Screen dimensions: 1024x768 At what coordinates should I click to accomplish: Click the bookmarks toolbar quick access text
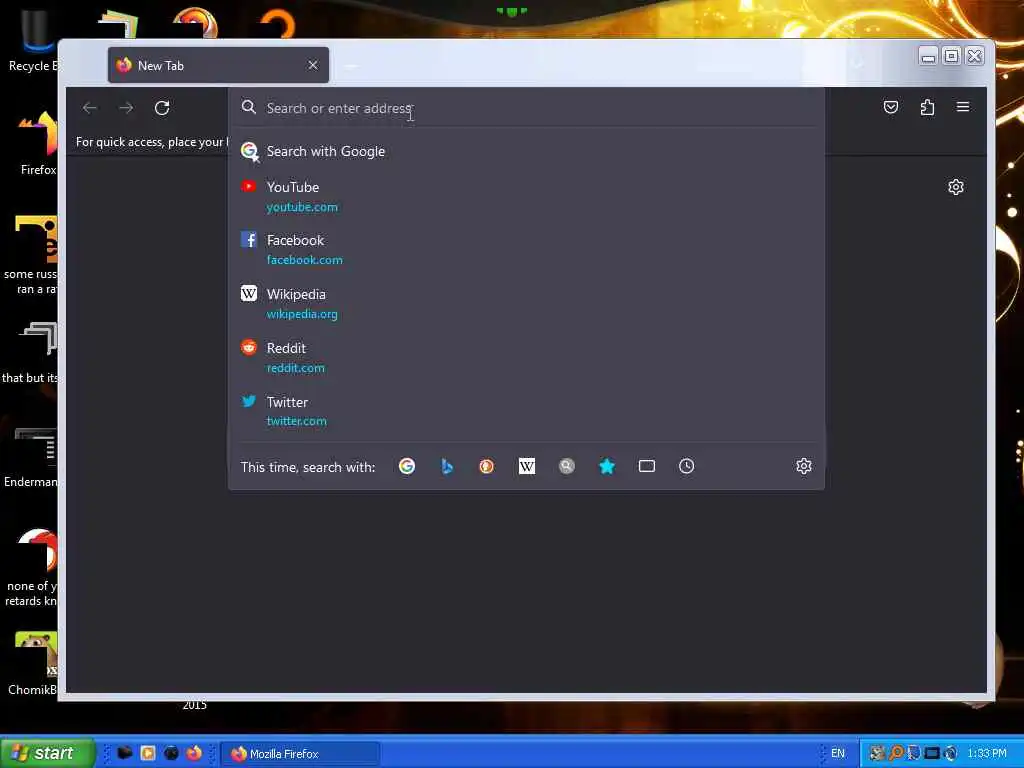pos(152,142)
